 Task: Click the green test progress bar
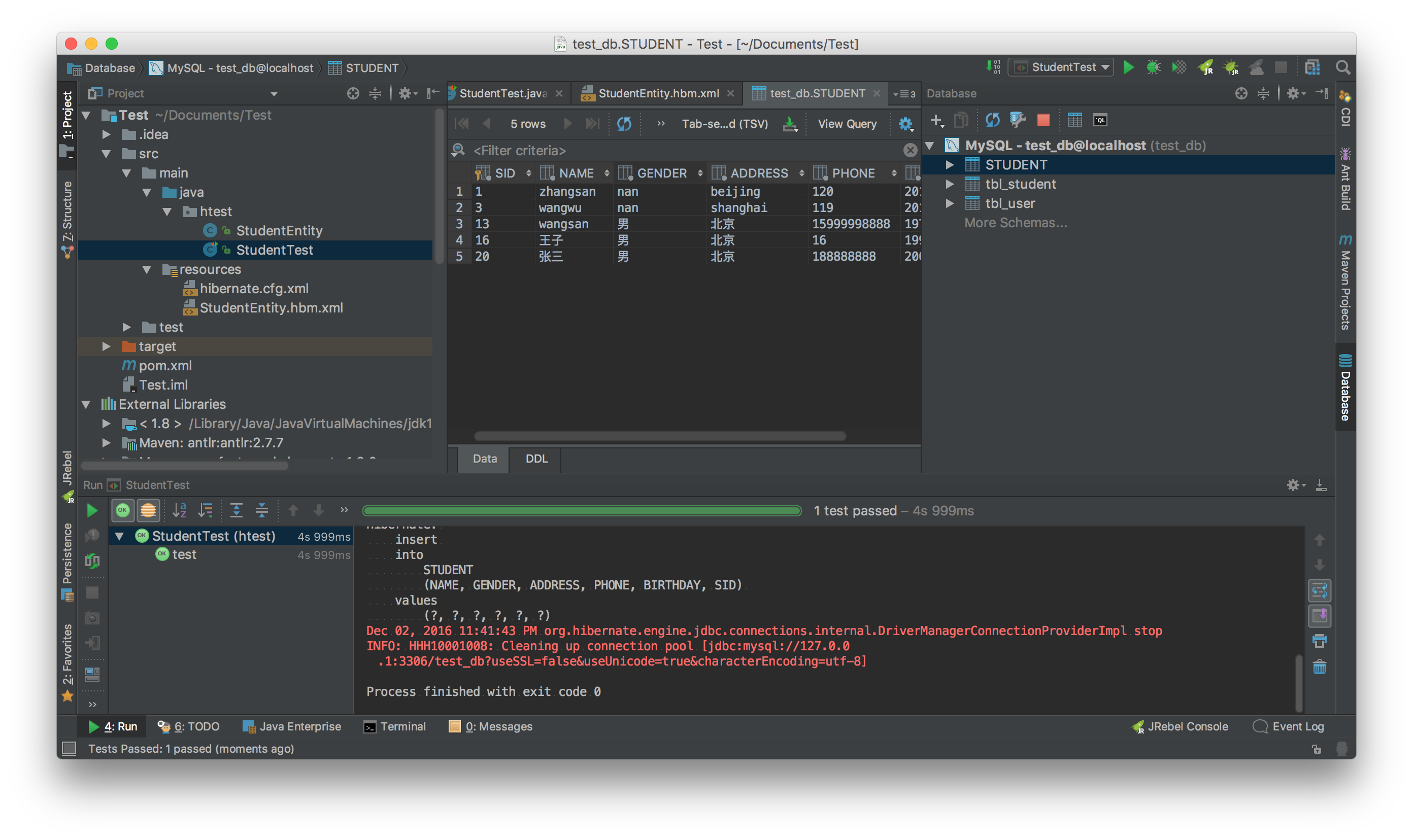[x=582, y=511]
